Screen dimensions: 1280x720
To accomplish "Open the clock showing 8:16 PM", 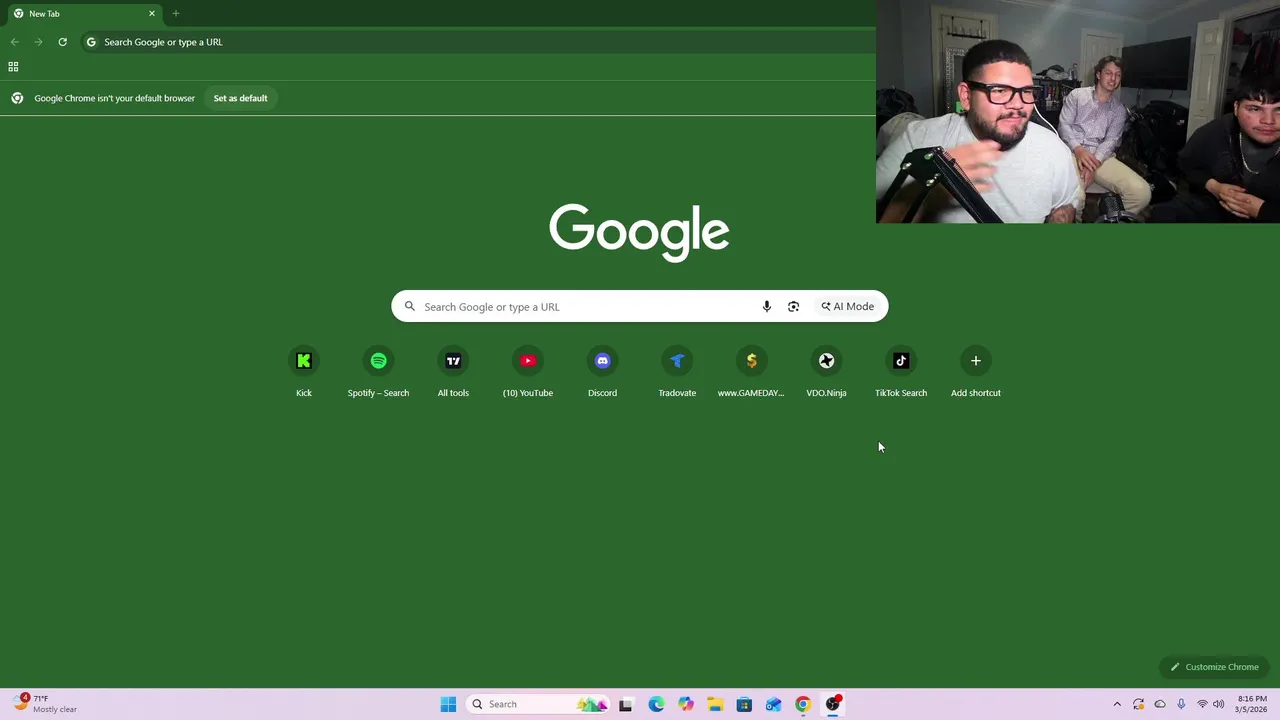I will tap(1252, 704).
